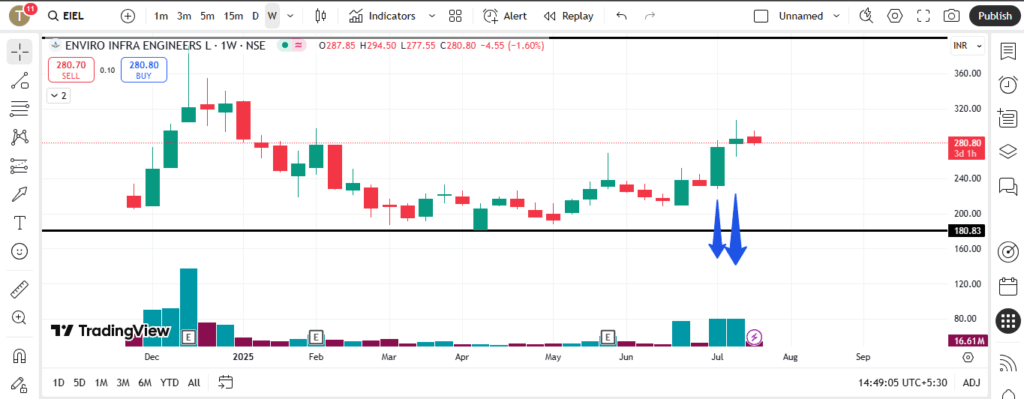Toggle Magnet mode in the drawing toolbar
The width and height of the screenshot is (1024, 399).
(20, 357)
